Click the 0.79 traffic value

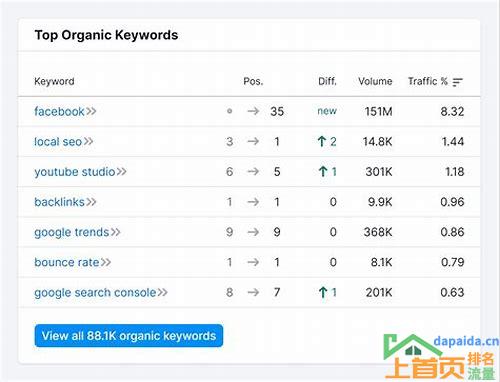pos(453,262)
